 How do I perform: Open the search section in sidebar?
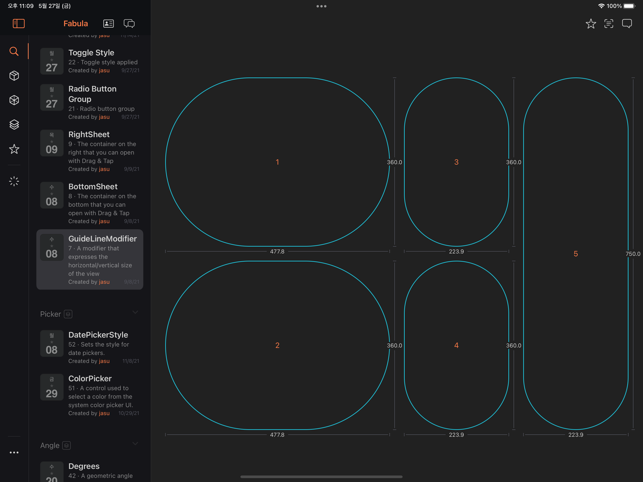click(14, 51)
